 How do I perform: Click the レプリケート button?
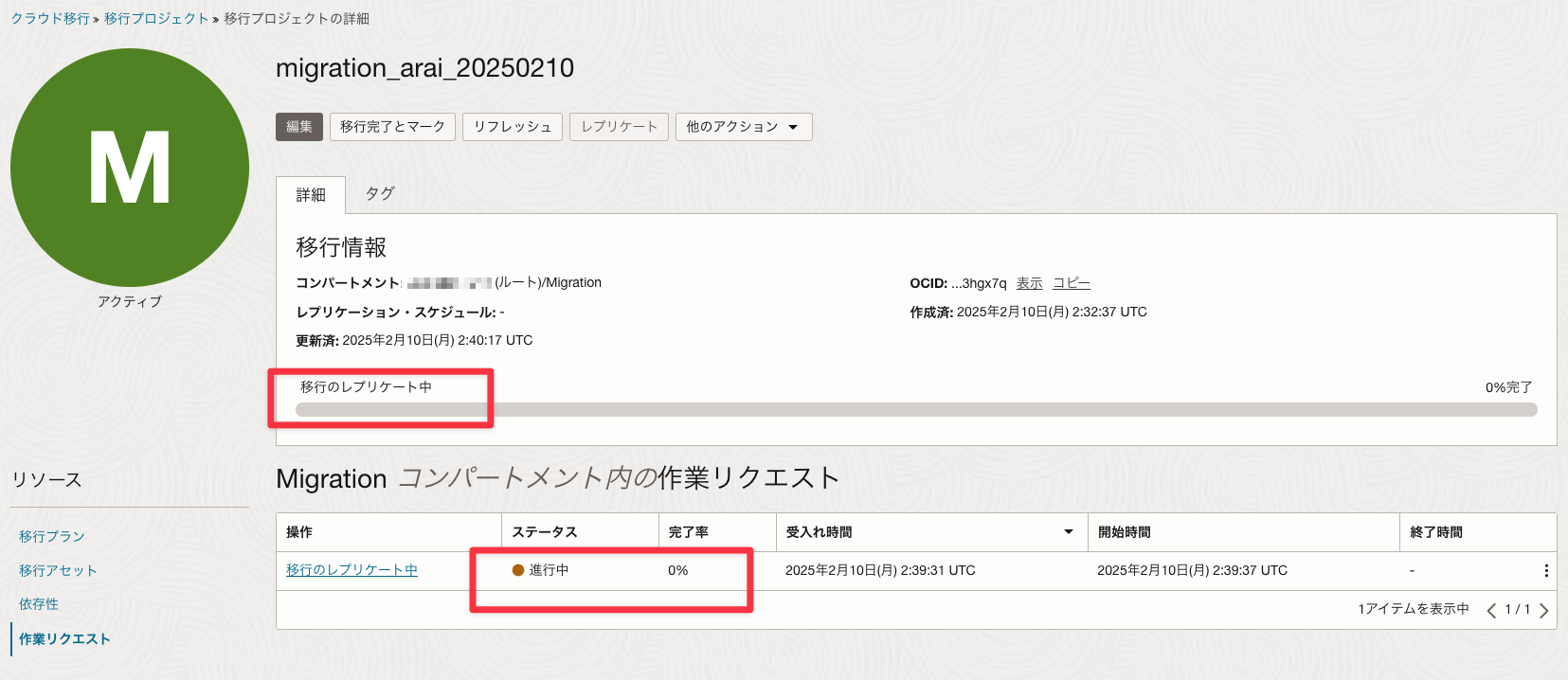point(620,127)
